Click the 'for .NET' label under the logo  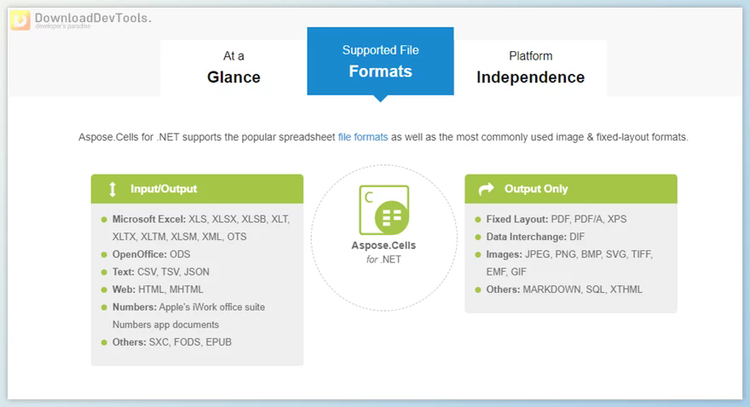(384, 260)
